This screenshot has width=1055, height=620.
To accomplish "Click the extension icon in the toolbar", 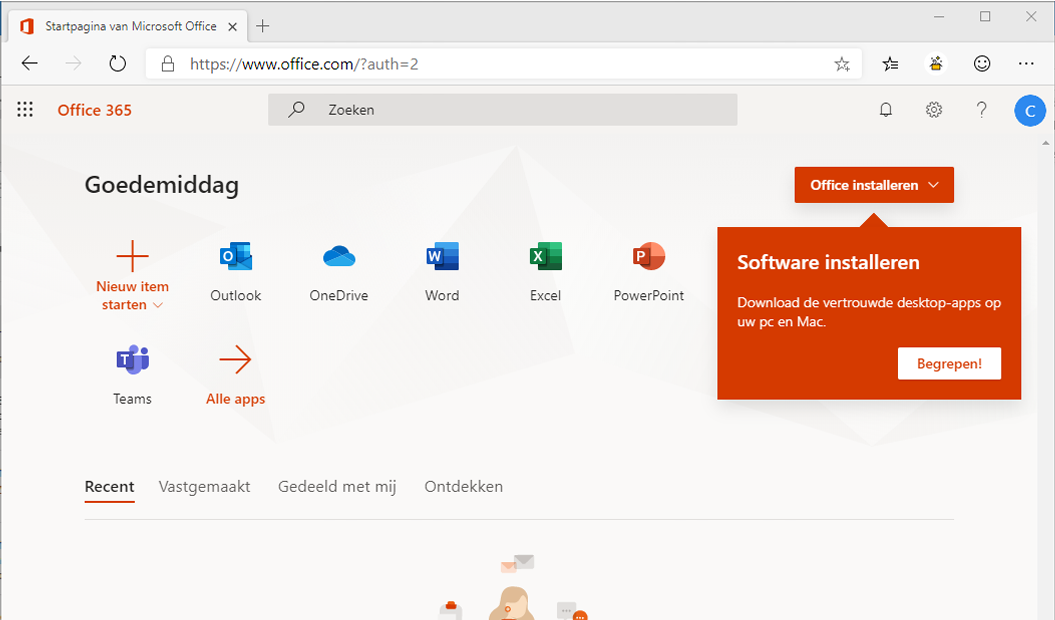I will coord(936,64).
